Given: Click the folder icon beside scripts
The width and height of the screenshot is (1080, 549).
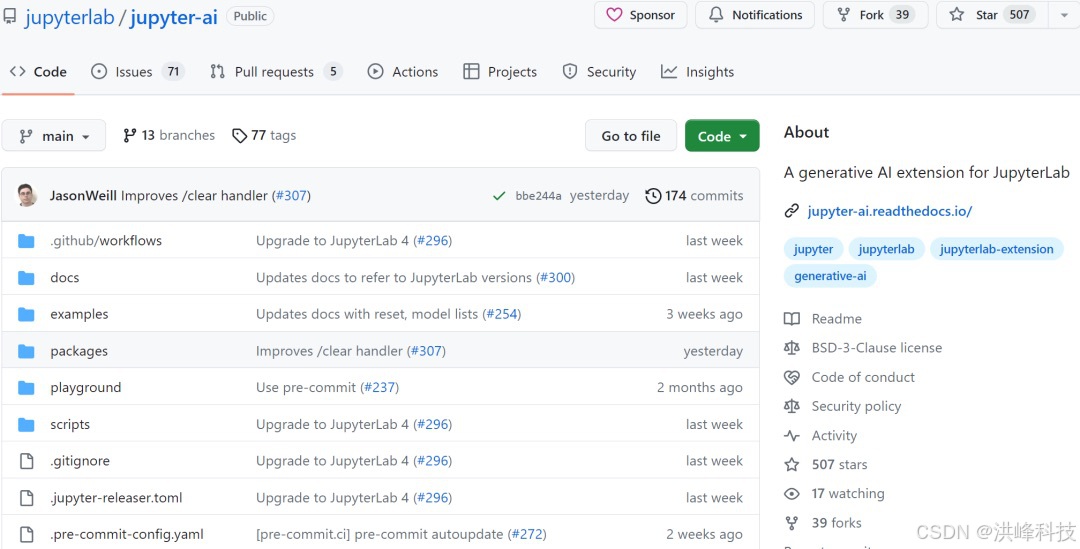Looking at the screenshot, I should pyautogui.click(x=26, y=424).
